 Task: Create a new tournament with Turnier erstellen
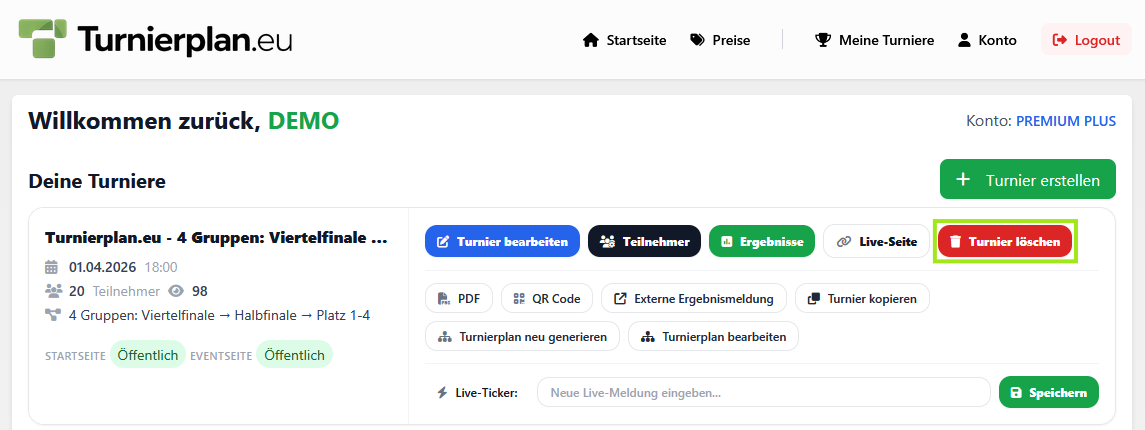tap(1027, 180)
